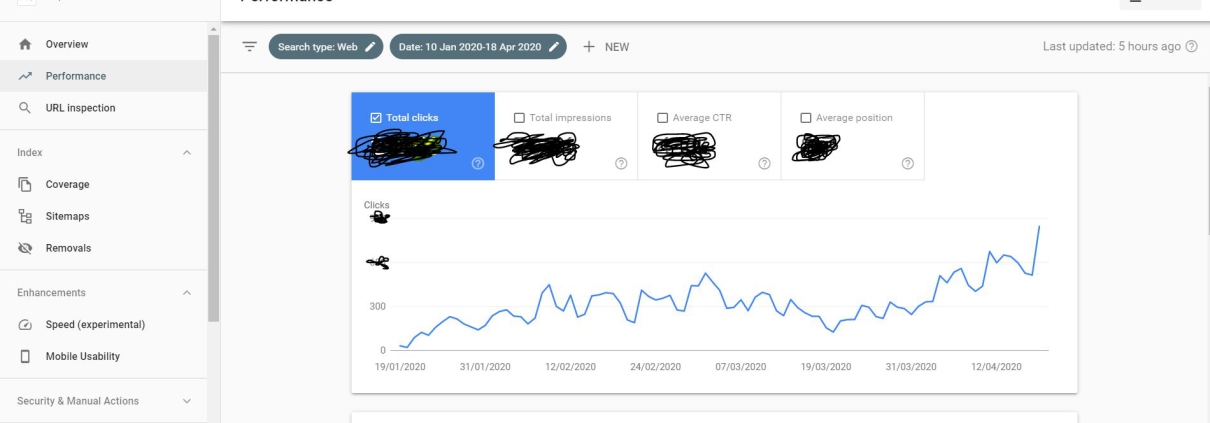Tick the Average position checkbox
Image resolution: width=1210 pixels, height=423 pixels.
[x=806, y=118]
